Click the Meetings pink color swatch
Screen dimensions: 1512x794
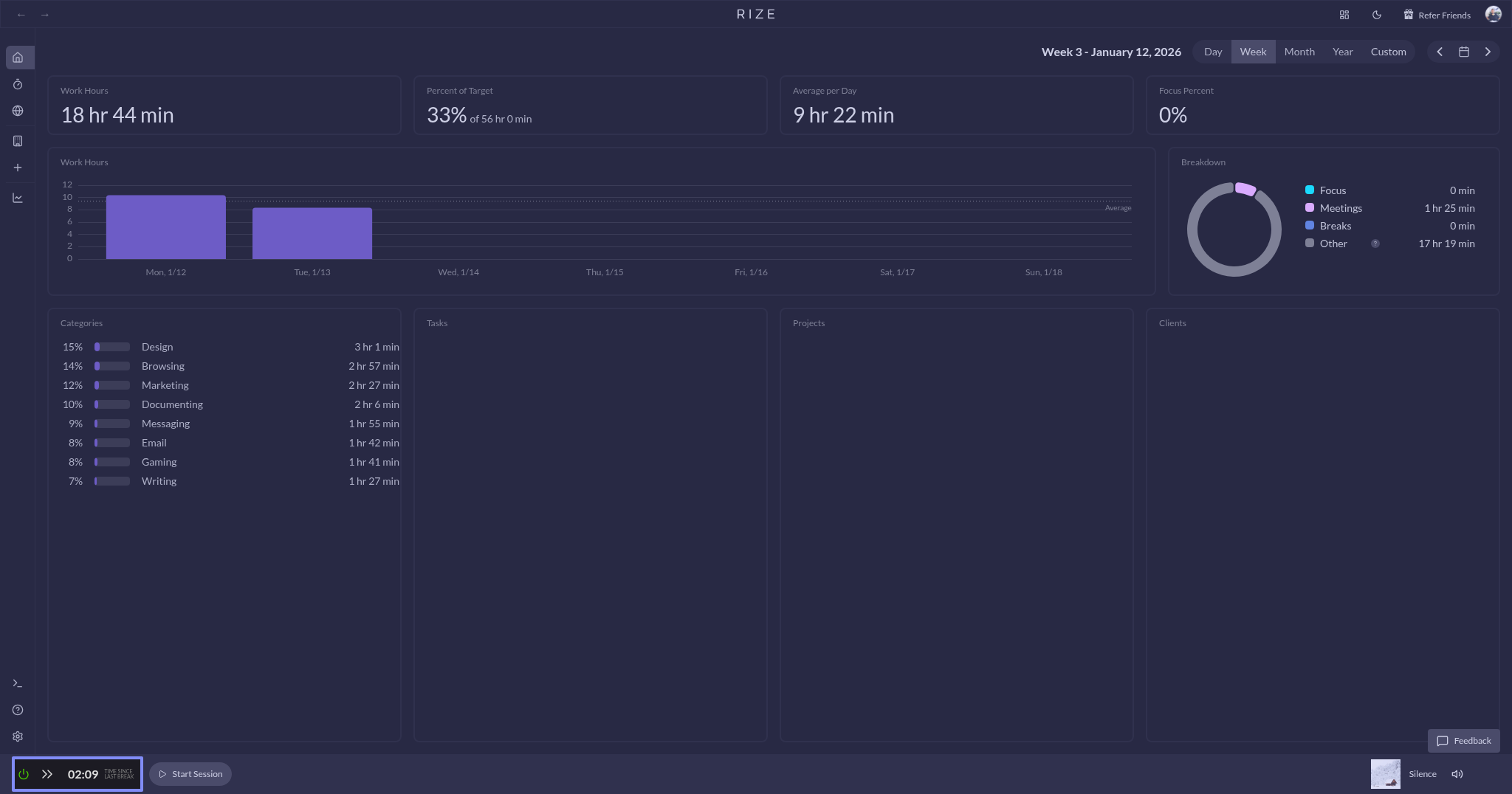pyautogui.click(x=1310, y=208)
